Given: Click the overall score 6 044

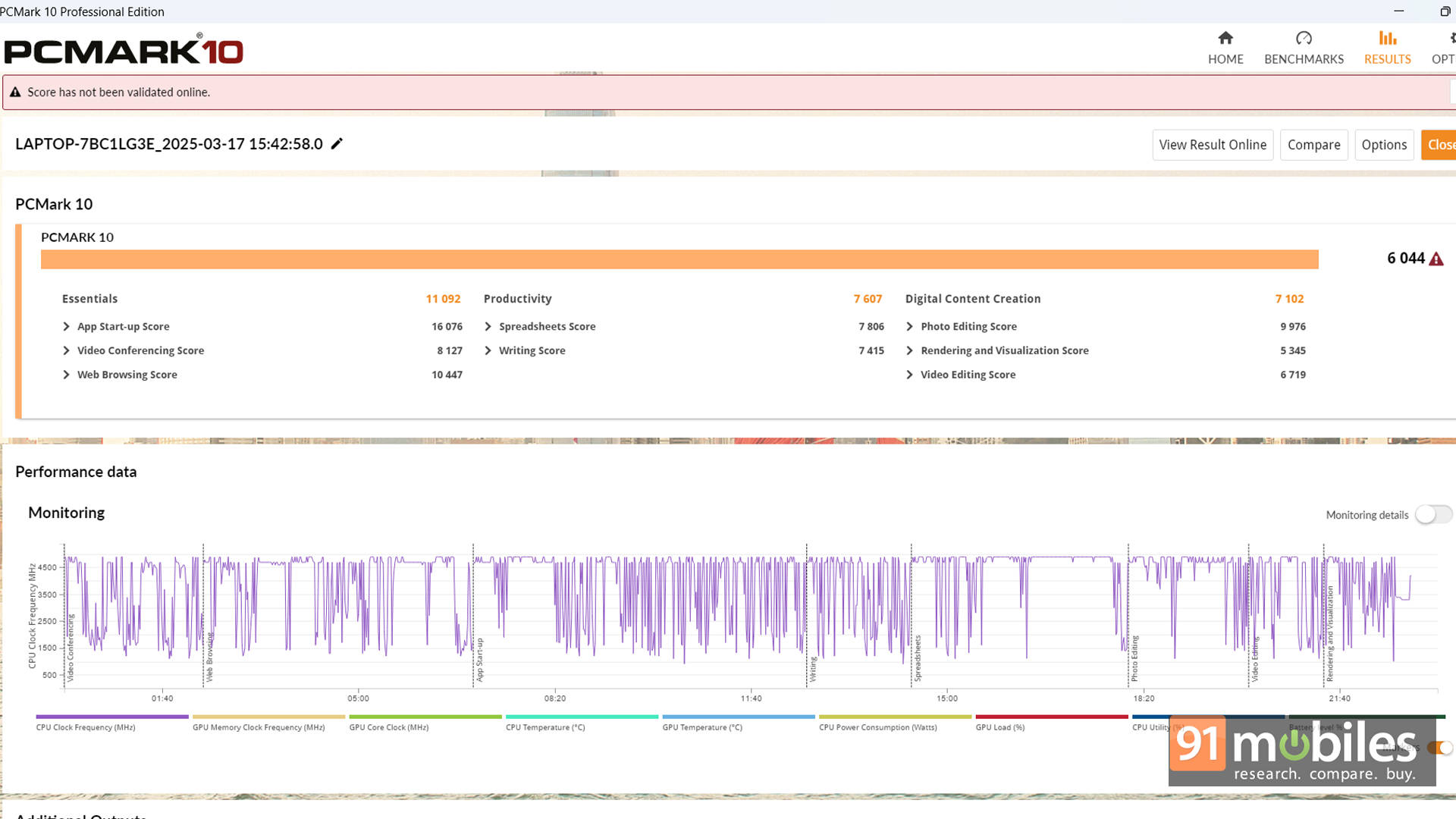Looking at the screenshot, I should tap(1406, 259).
